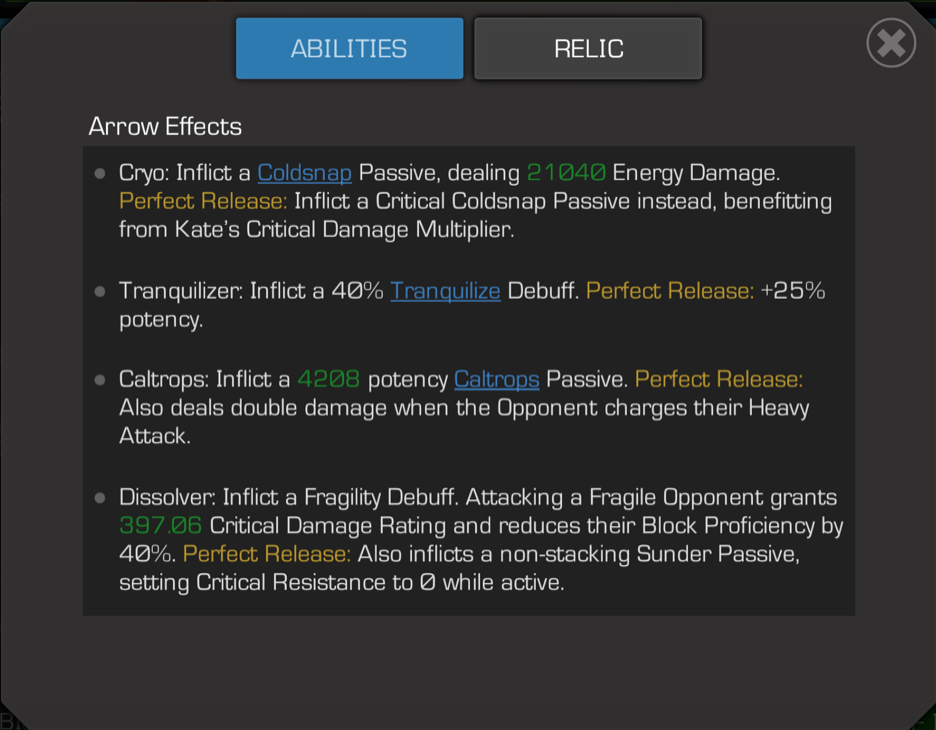Click the Arrow Effects section heading
The image size is (936, 730).
pyautogui.click(x=165, y=127)
